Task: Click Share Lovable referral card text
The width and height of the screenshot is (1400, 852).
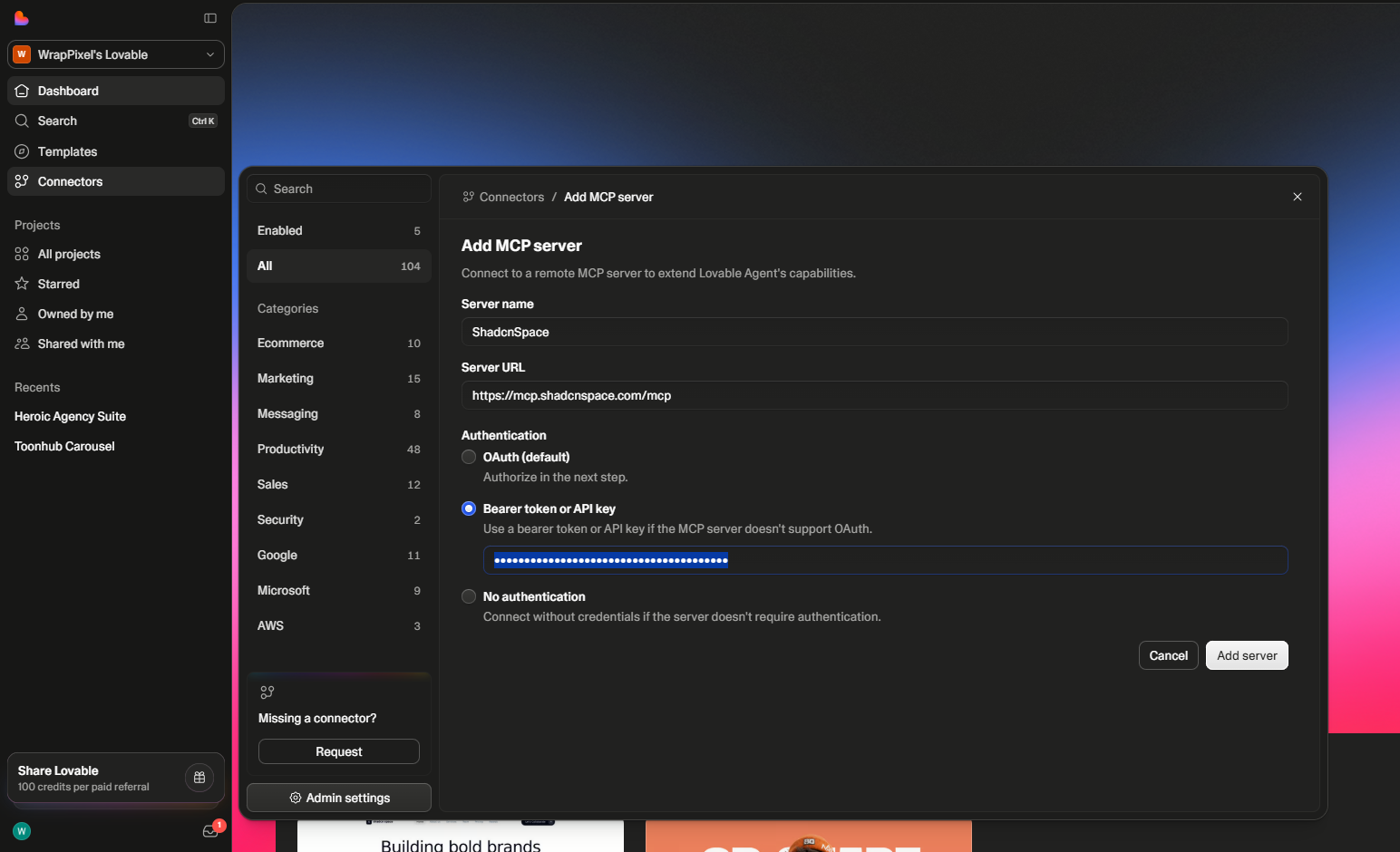Action: point(83,779)
